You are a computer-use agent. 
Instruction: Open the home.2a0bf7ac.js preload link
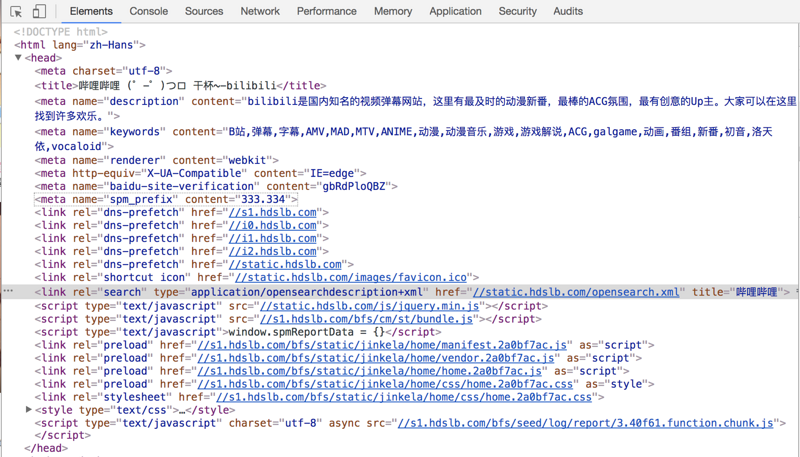coord(369,371)
